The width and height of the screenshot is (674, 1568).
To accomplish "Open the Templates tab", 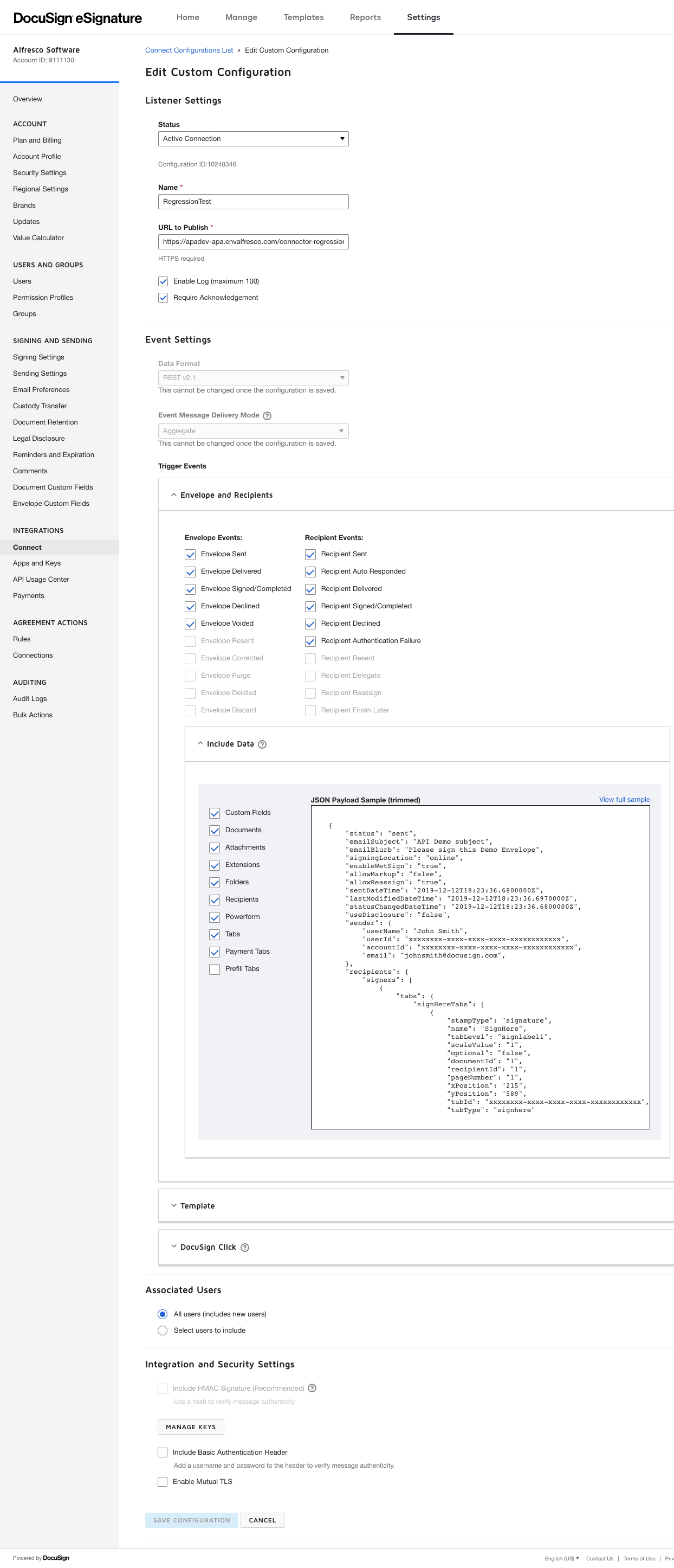I will click(303, 17).
